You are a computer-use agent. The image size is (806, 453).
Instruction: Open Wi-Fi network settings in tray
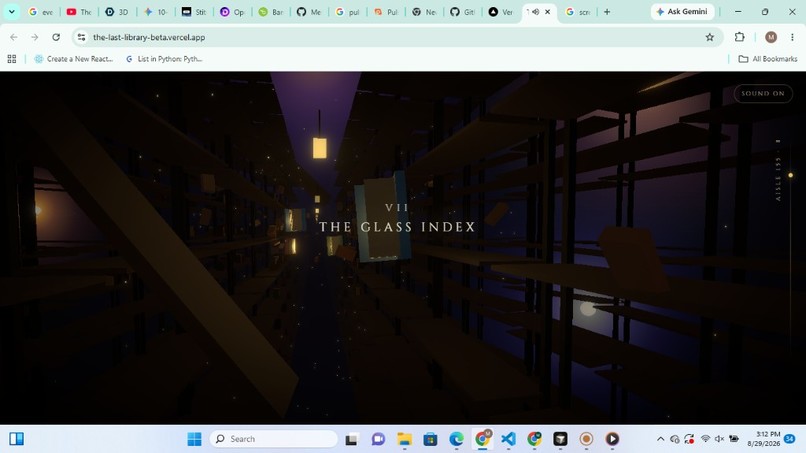click(706, 439)
